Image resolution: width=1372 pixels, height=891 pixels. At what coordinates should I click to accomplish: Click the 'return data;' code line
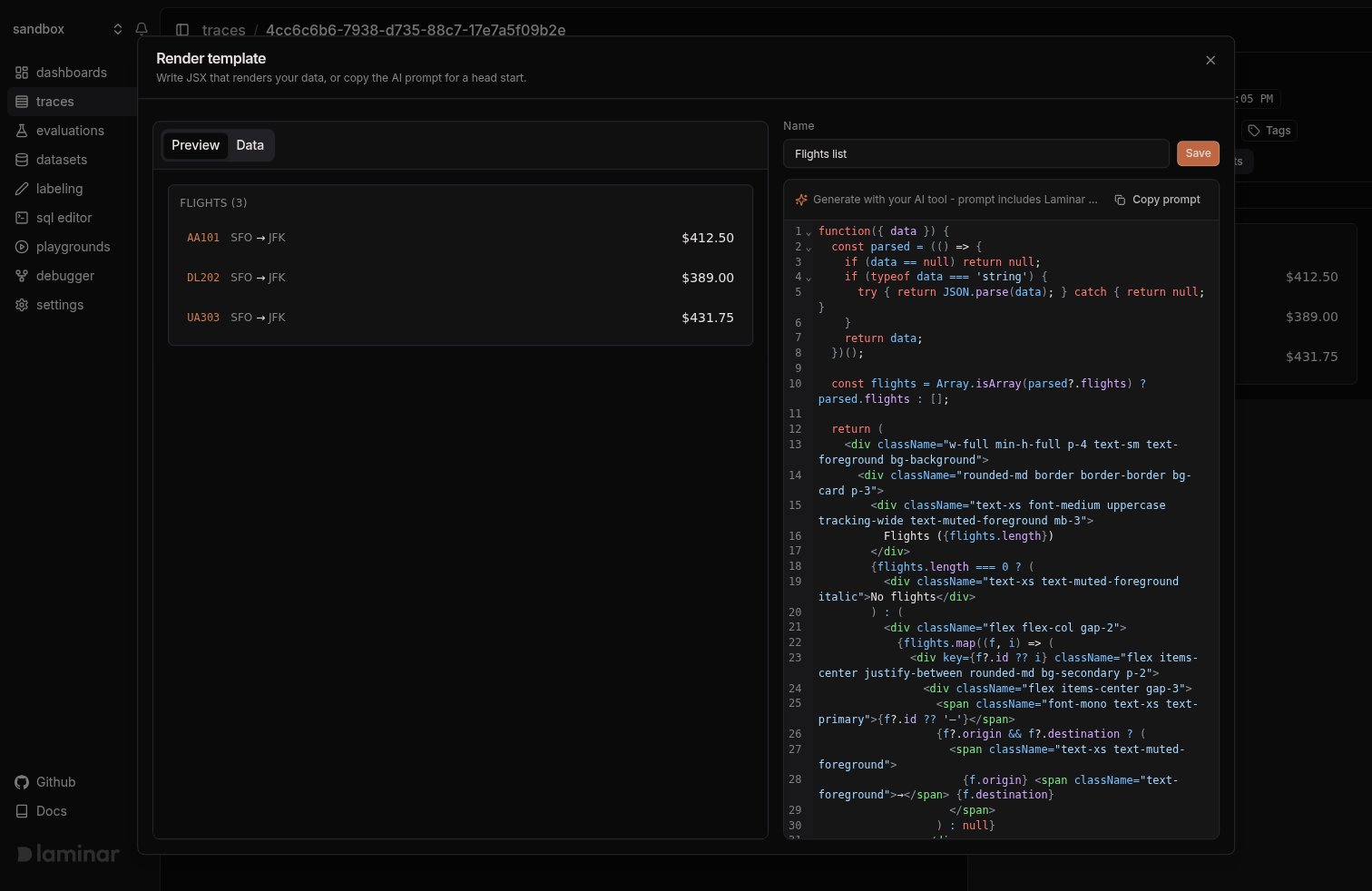click(x=883, y=338)
